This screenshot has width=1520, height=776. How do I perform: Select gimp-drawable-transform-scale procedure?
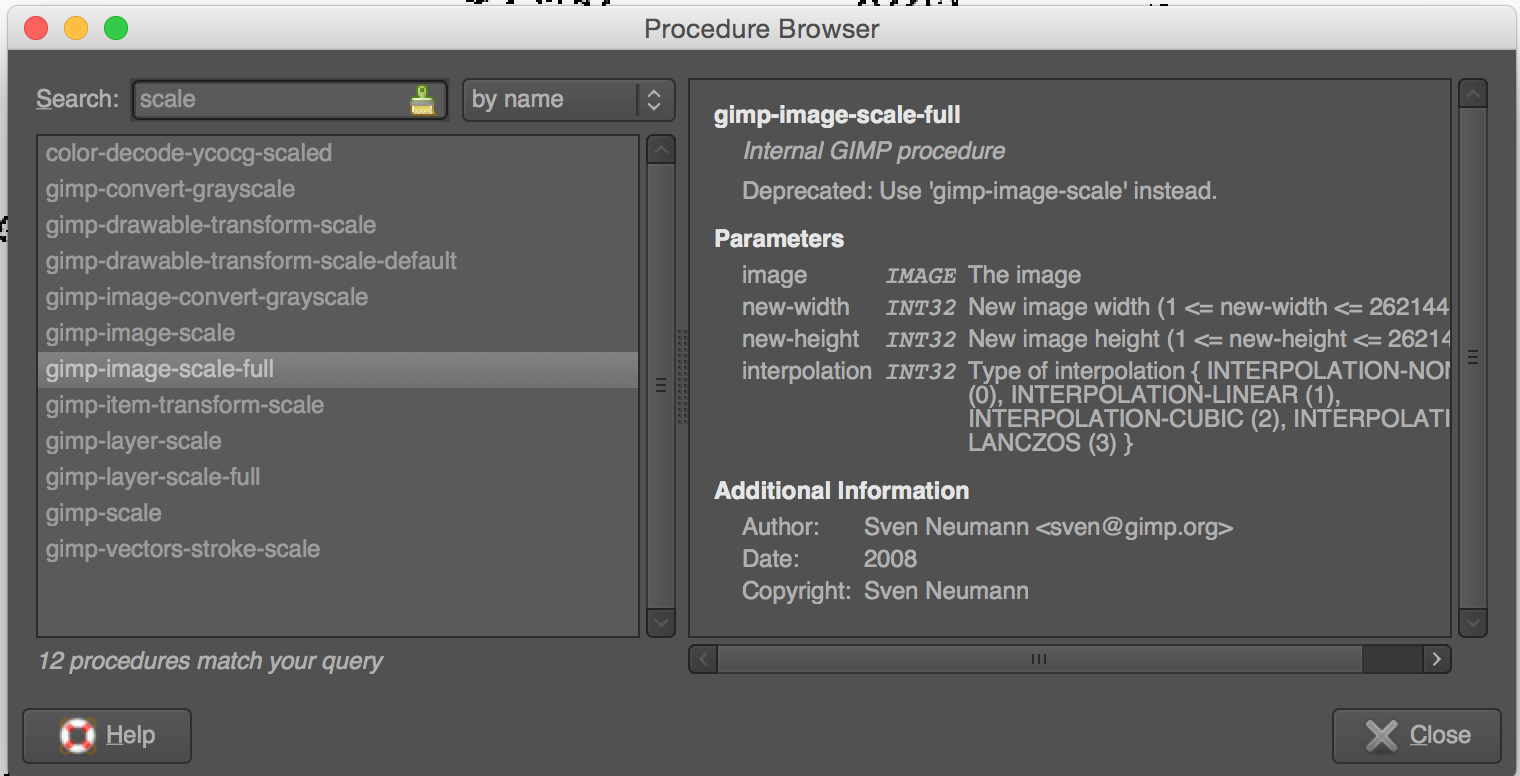(x=338, y=225)
